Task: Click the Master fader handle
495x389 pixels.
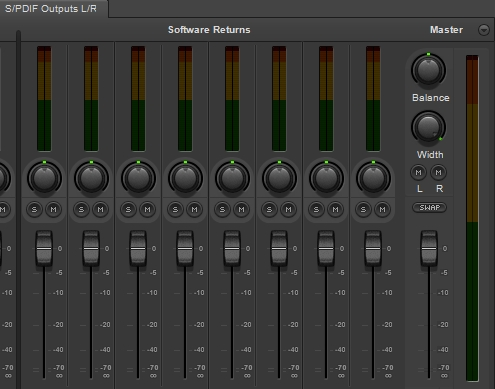Action: [429, 248]
